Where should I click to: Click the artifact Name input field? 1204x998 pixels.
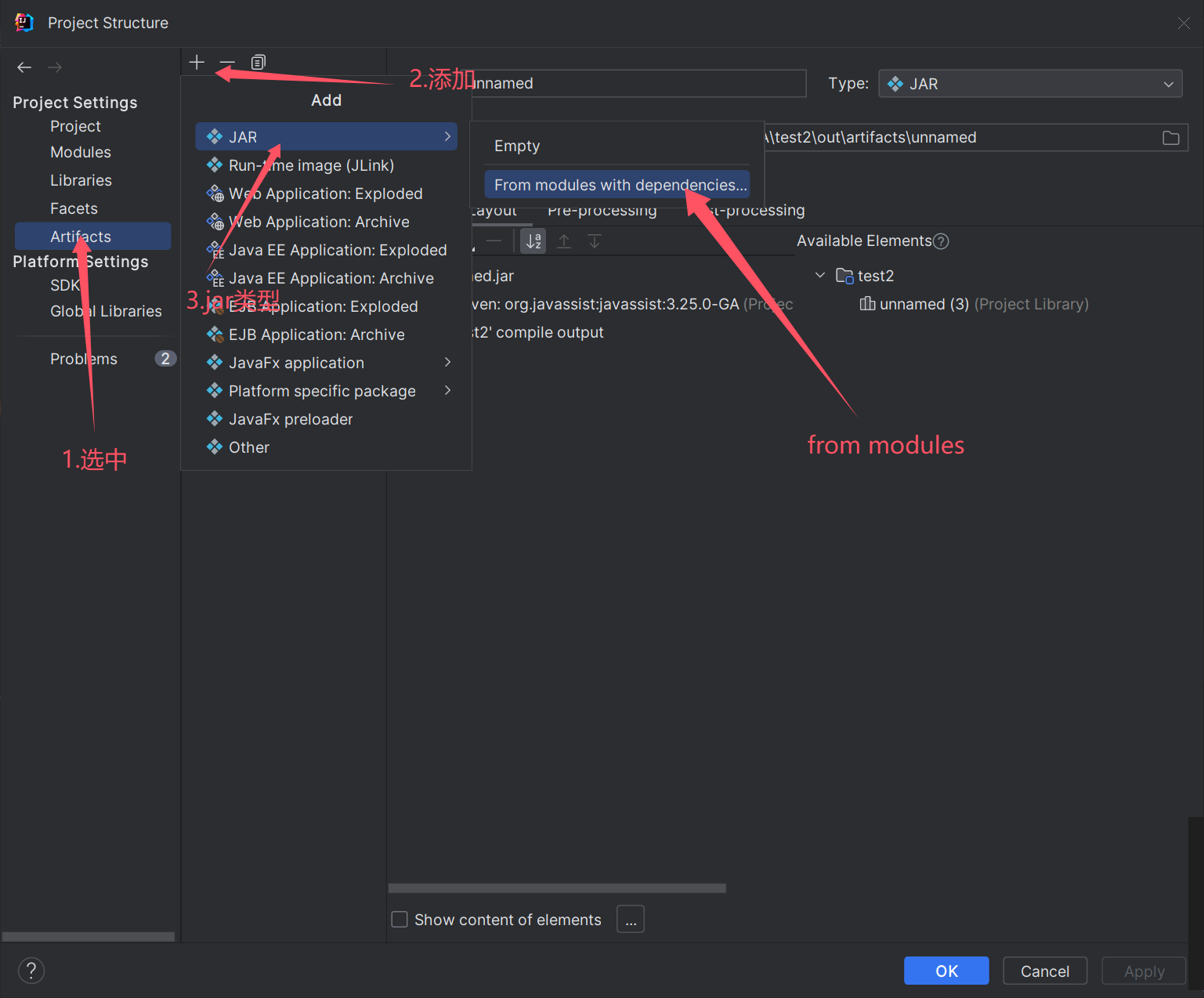tap(638, 83)
